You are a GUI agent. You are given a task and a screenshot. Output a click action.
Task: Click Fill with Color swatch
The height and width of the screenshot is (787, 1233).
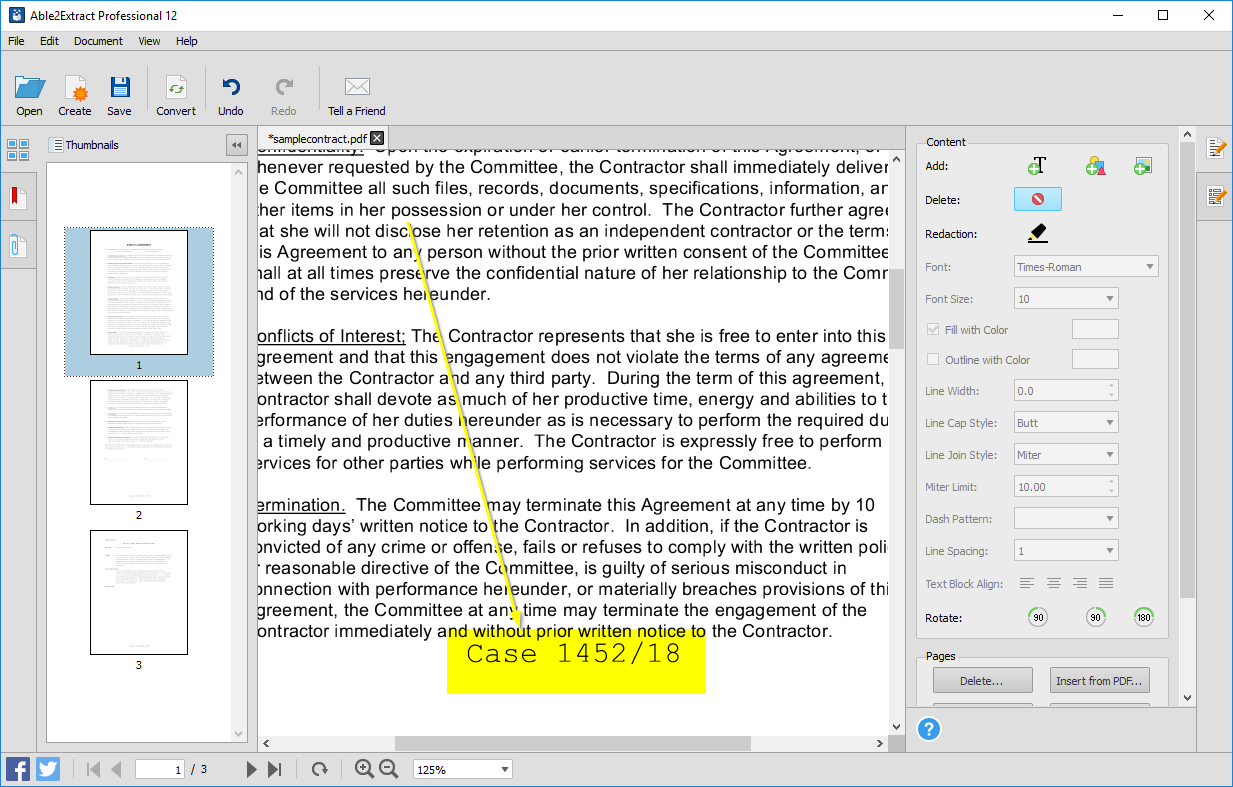(1095, 329)
